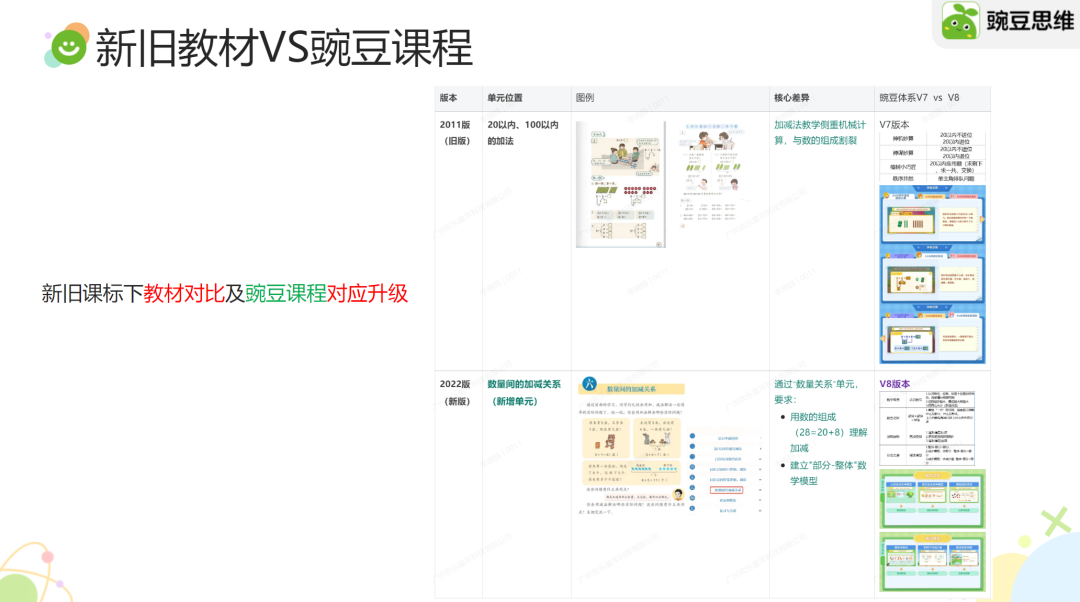
Task: Open the V8 course outline table image
Action: pos(927,428)
